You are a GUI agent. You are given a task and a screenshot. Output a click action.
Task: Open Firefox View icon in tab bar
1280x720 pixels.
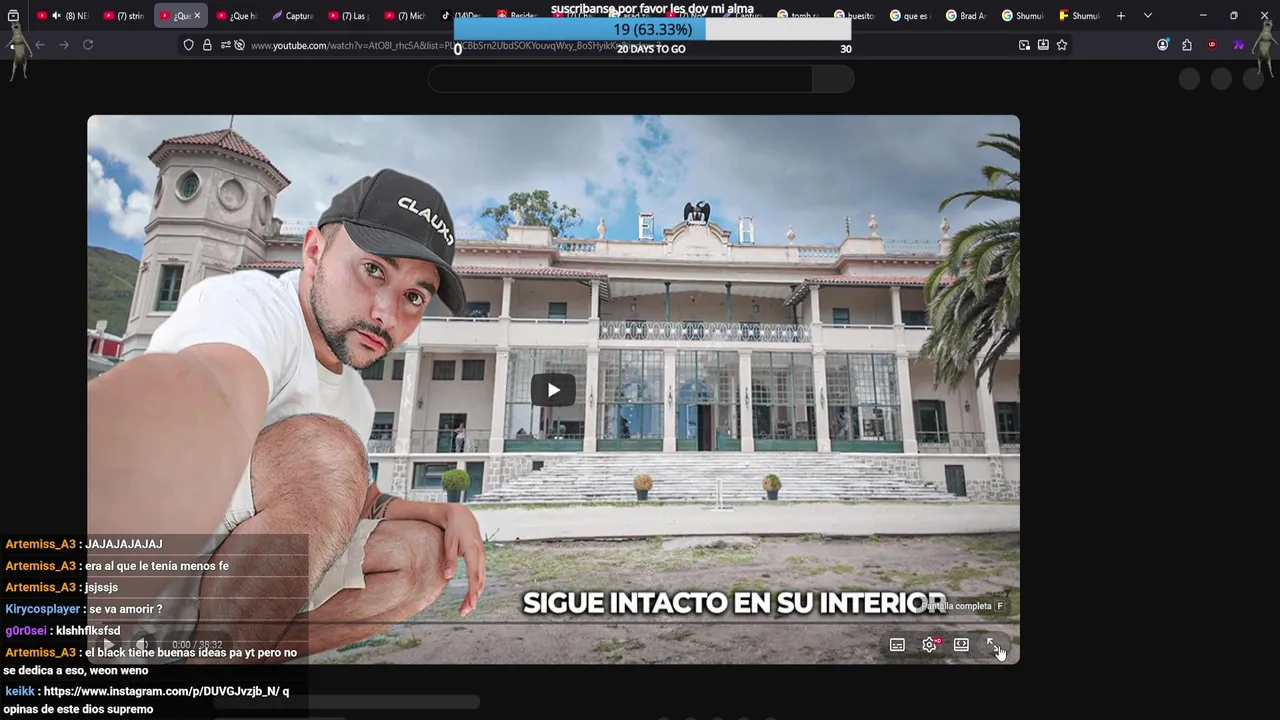pyautogui.click(x=13, y=16)
